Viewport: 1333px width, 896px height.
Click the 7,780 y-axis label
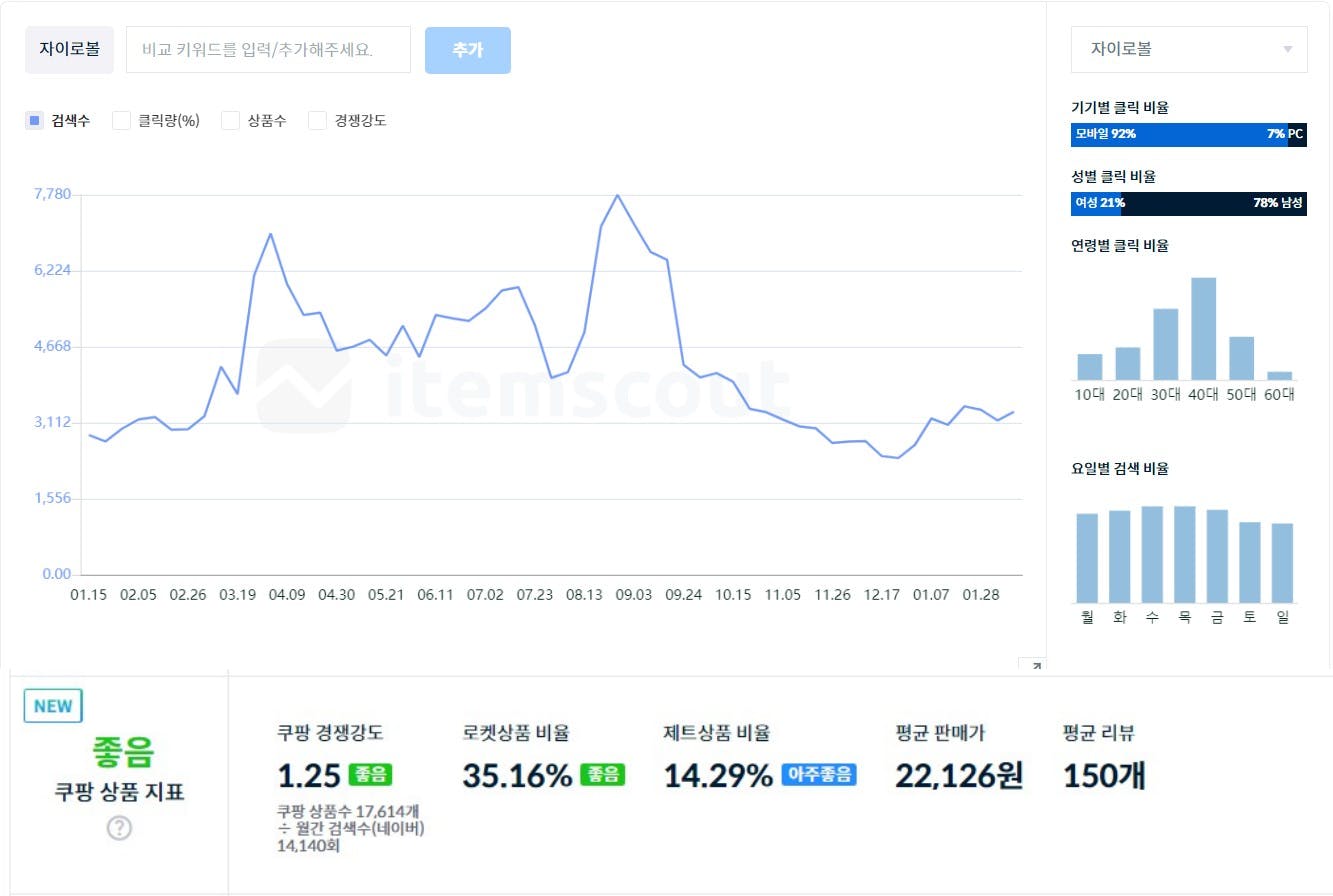click(53, 194)
